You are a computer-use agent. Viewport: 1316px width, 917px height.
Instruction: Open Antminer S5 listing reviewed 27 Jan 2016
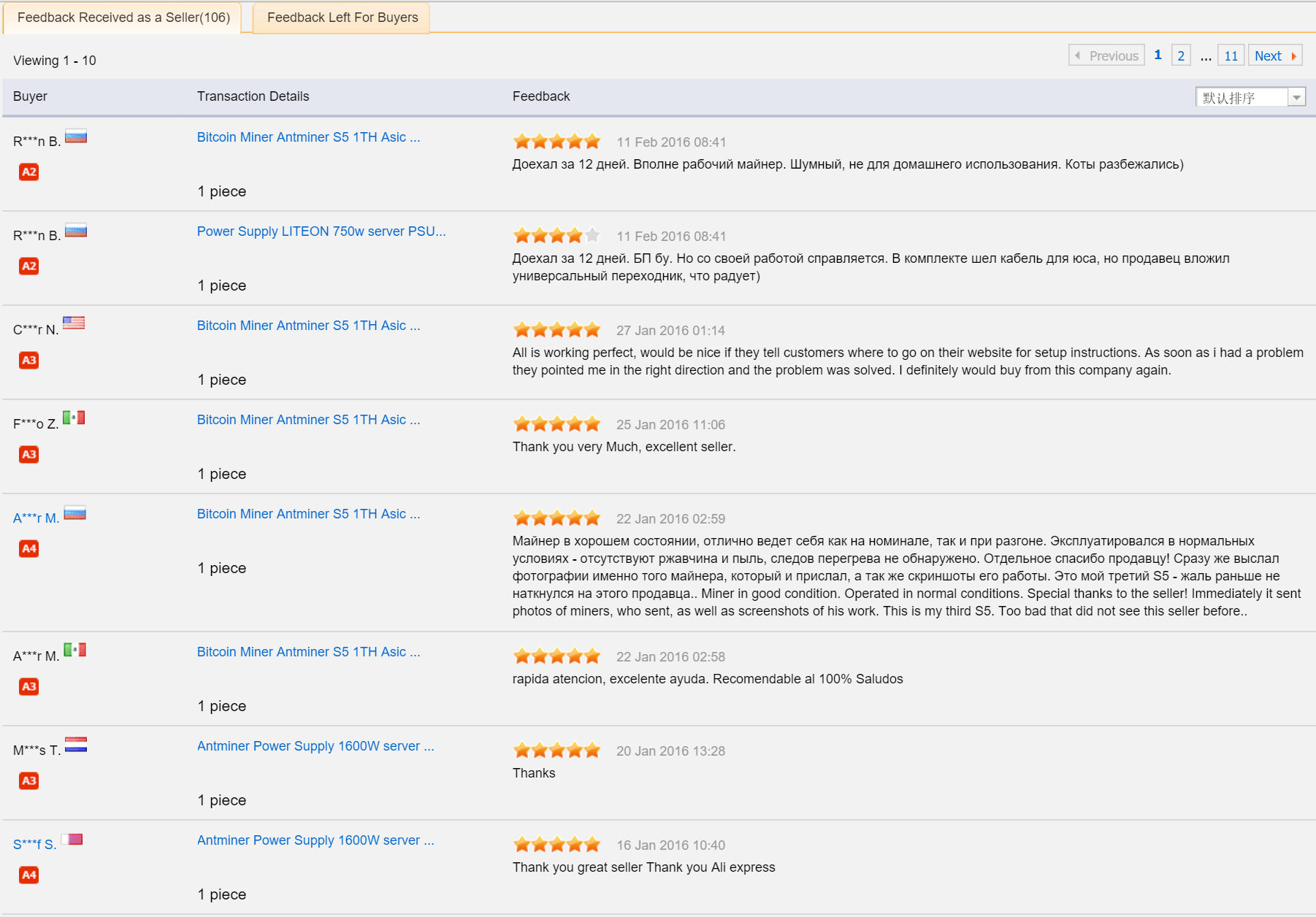tap(308, 326)
